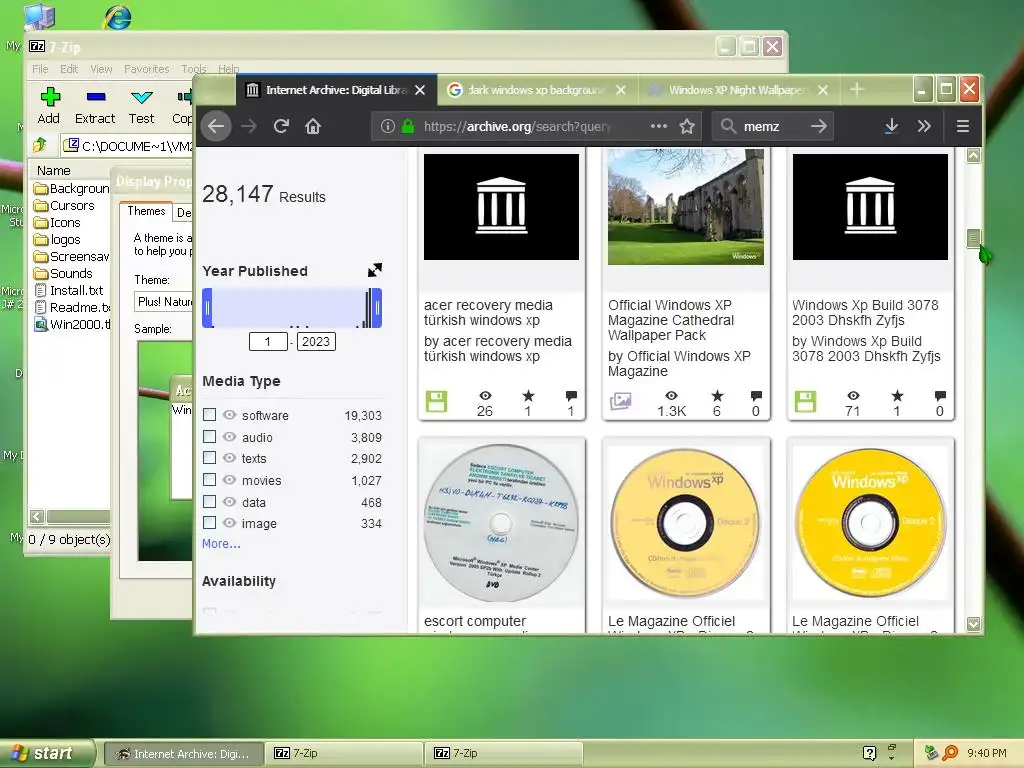Click the 7-Zip Extract toolbar button
This screenshot has width=1024, height=768.
click(x=95, y=106)
